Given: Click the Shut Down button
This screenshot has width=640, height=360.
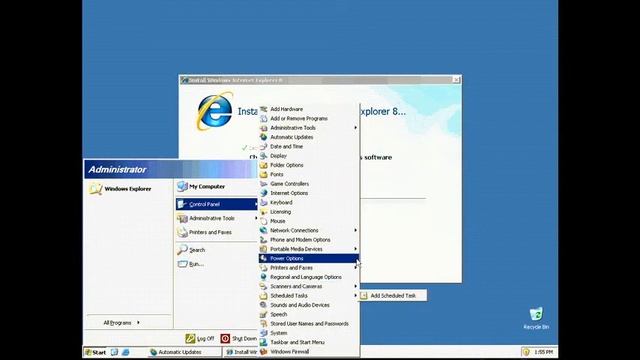Looking at the screenshot, I should click(238, 338).
